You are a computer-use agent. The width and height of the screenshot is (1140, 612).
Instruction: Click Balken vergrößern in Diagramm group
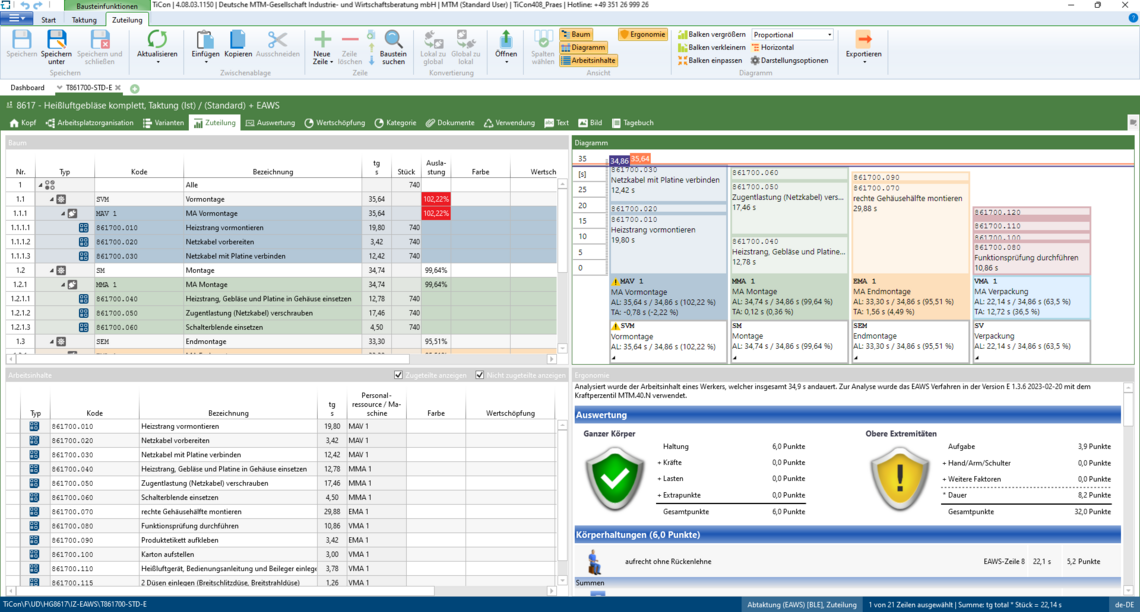pos(710,35)
